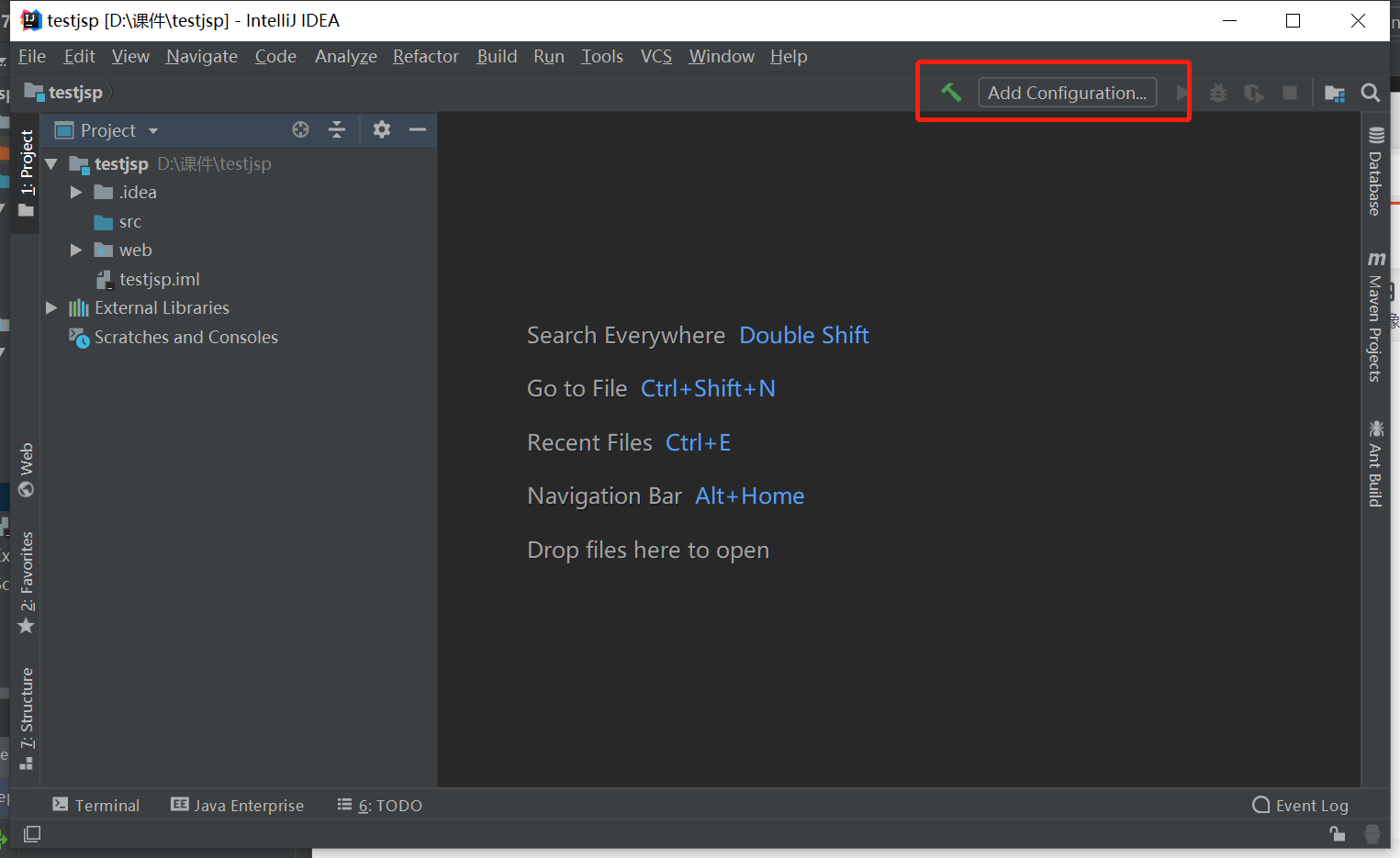Select the web folder label
The height and width of the screenshot is (858, 1400).
[x=135, y=251]
